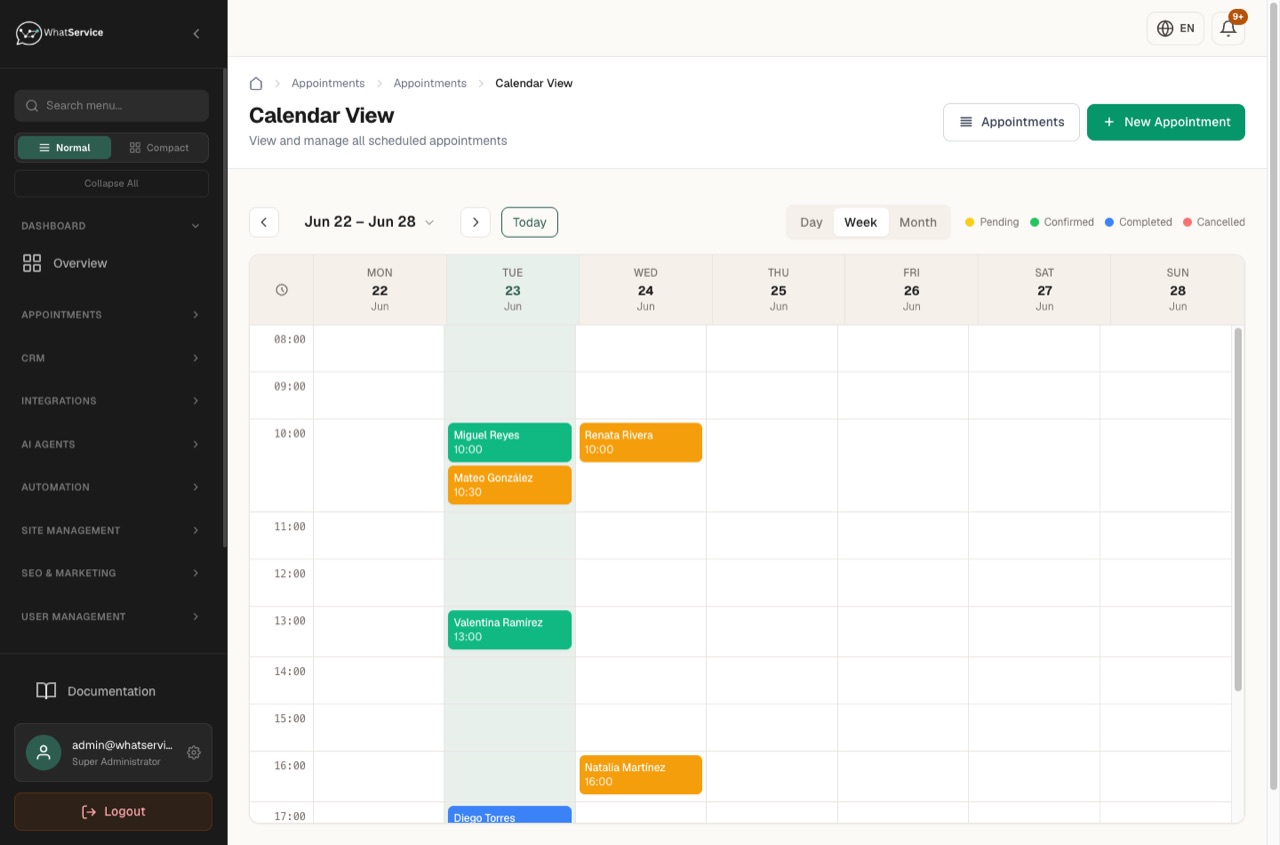Click the THU 25 Jun column header
Viewport: 1280px width, 845px height.
click(x=778, y=290)
